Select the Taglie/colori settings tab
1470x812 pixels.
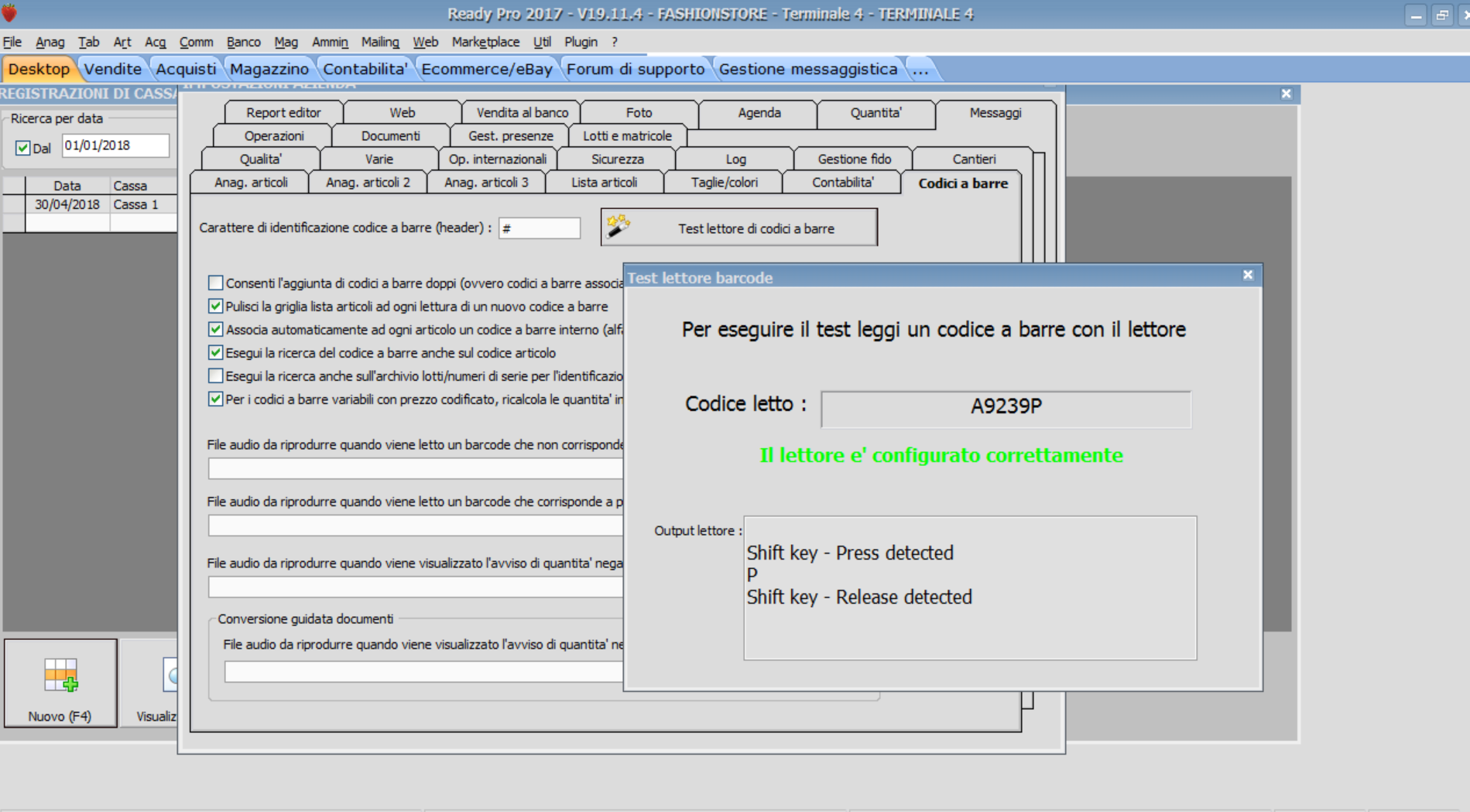click(x=724, y=182)
